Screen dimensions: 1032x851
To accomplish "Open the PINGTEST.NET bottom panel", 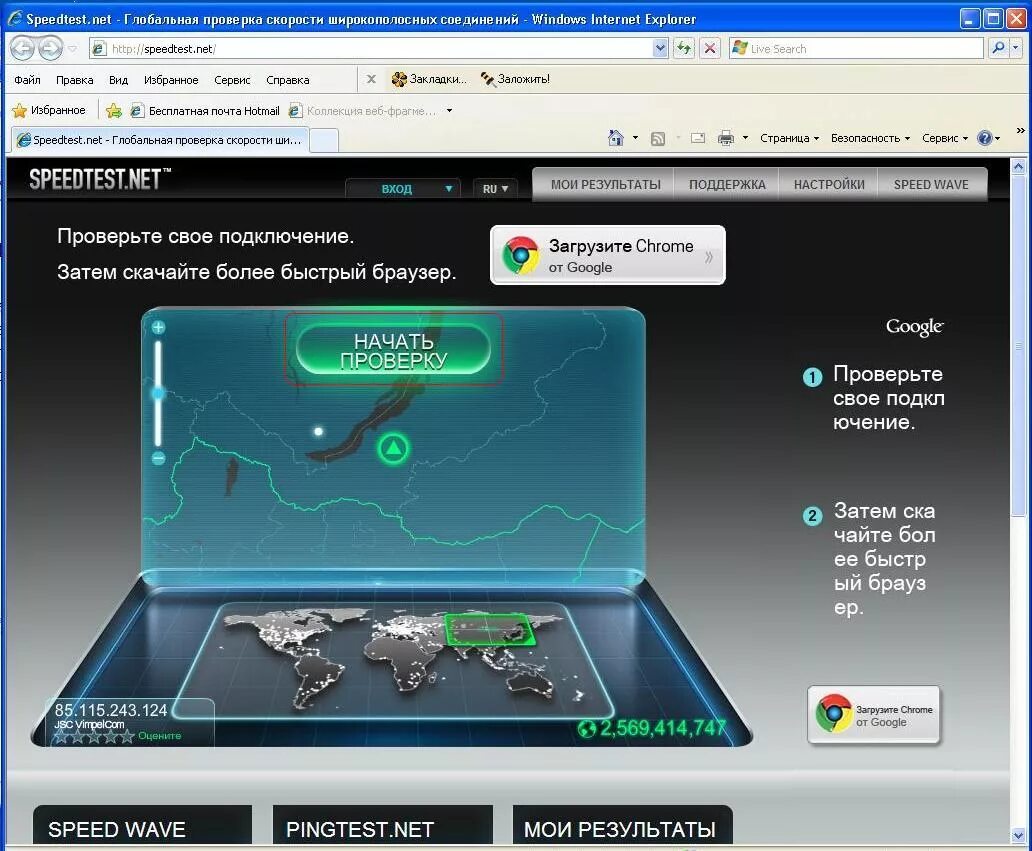I will (x=382, y=825).
